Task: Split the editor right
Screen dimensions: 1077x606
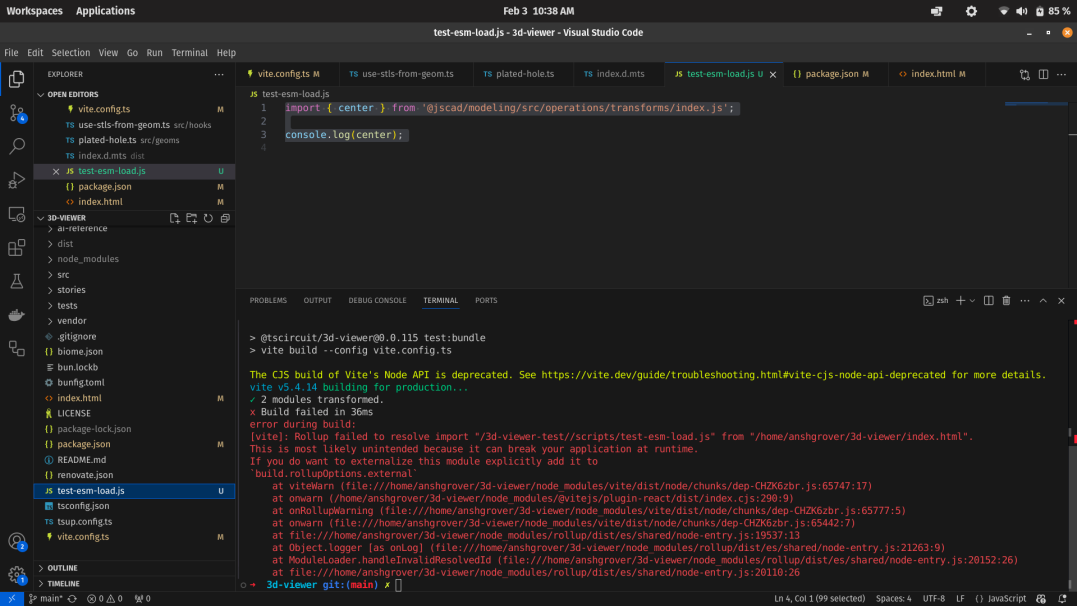Action: (x=1043, y=74)
